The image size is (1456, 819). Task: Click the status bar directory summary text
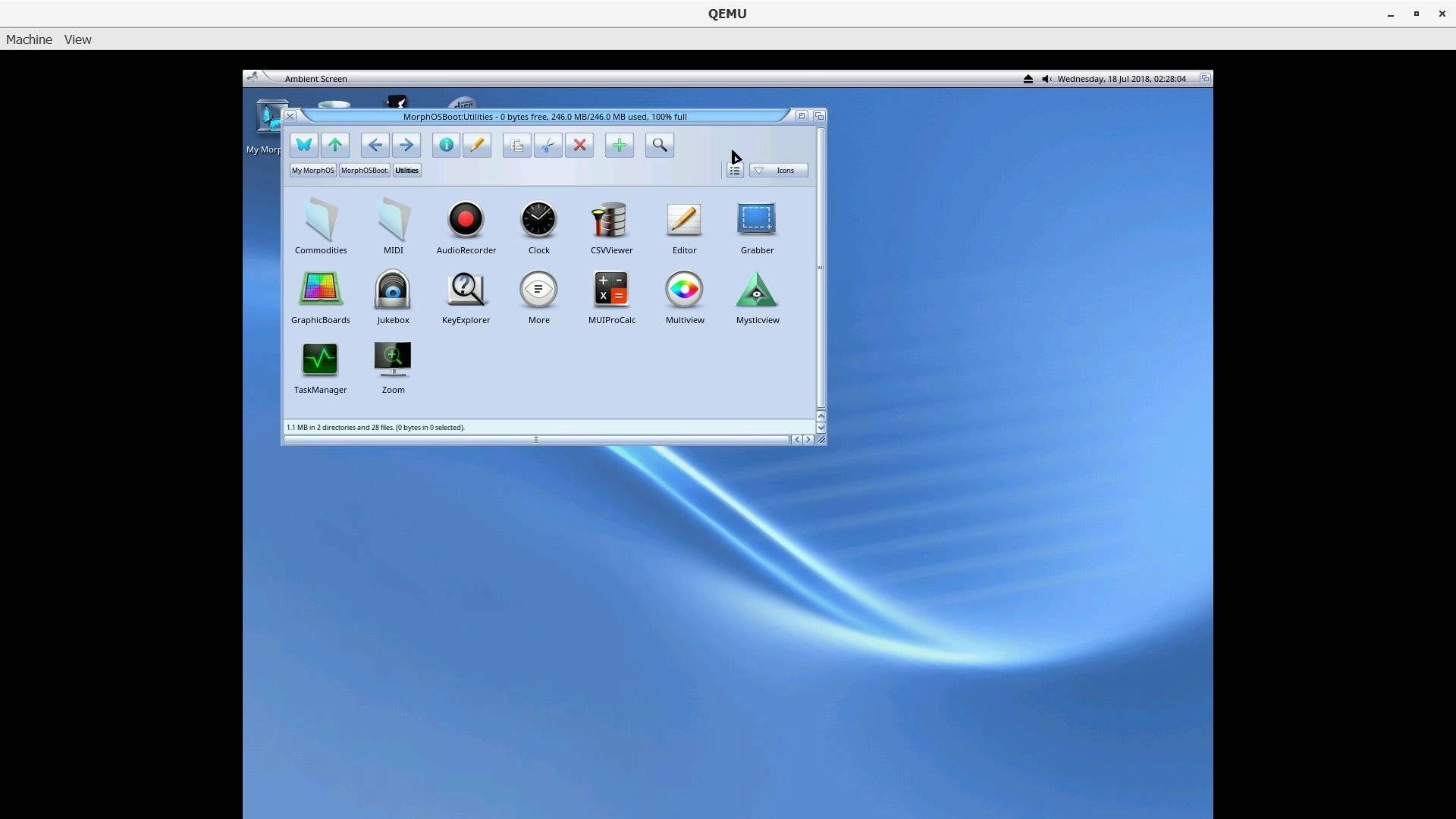(375, 428)
